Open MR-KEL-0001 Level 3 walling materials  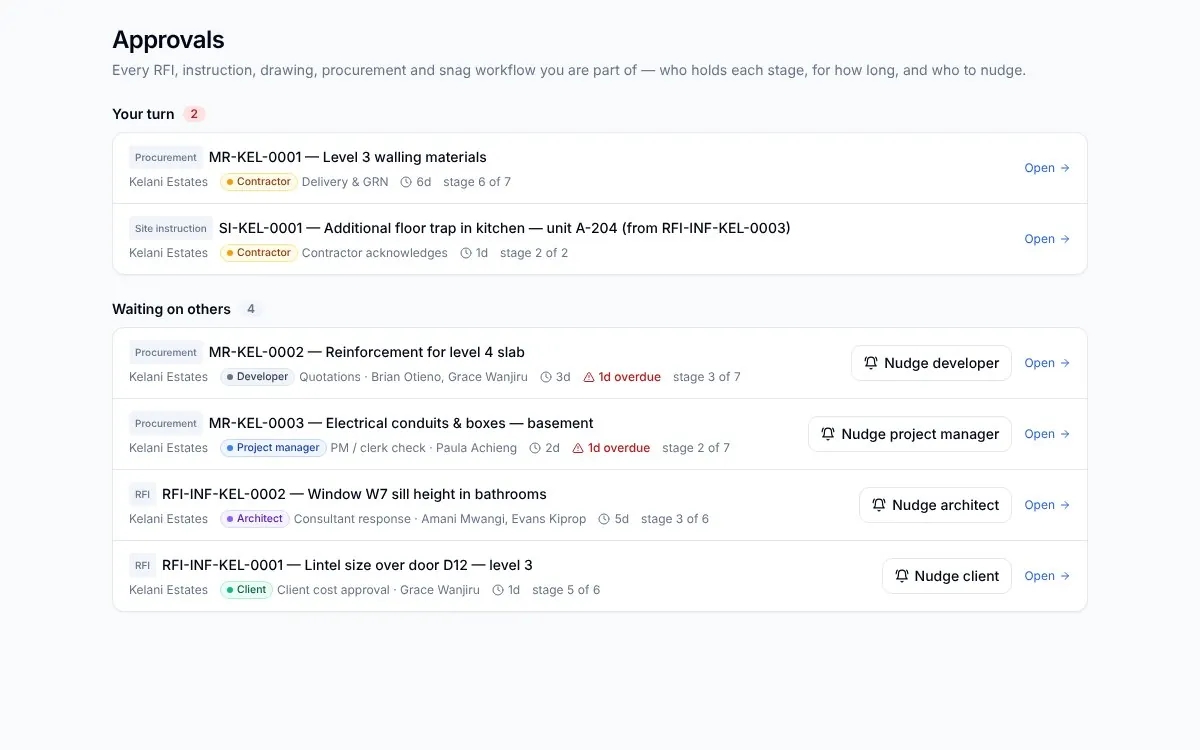pos(1047,168)
